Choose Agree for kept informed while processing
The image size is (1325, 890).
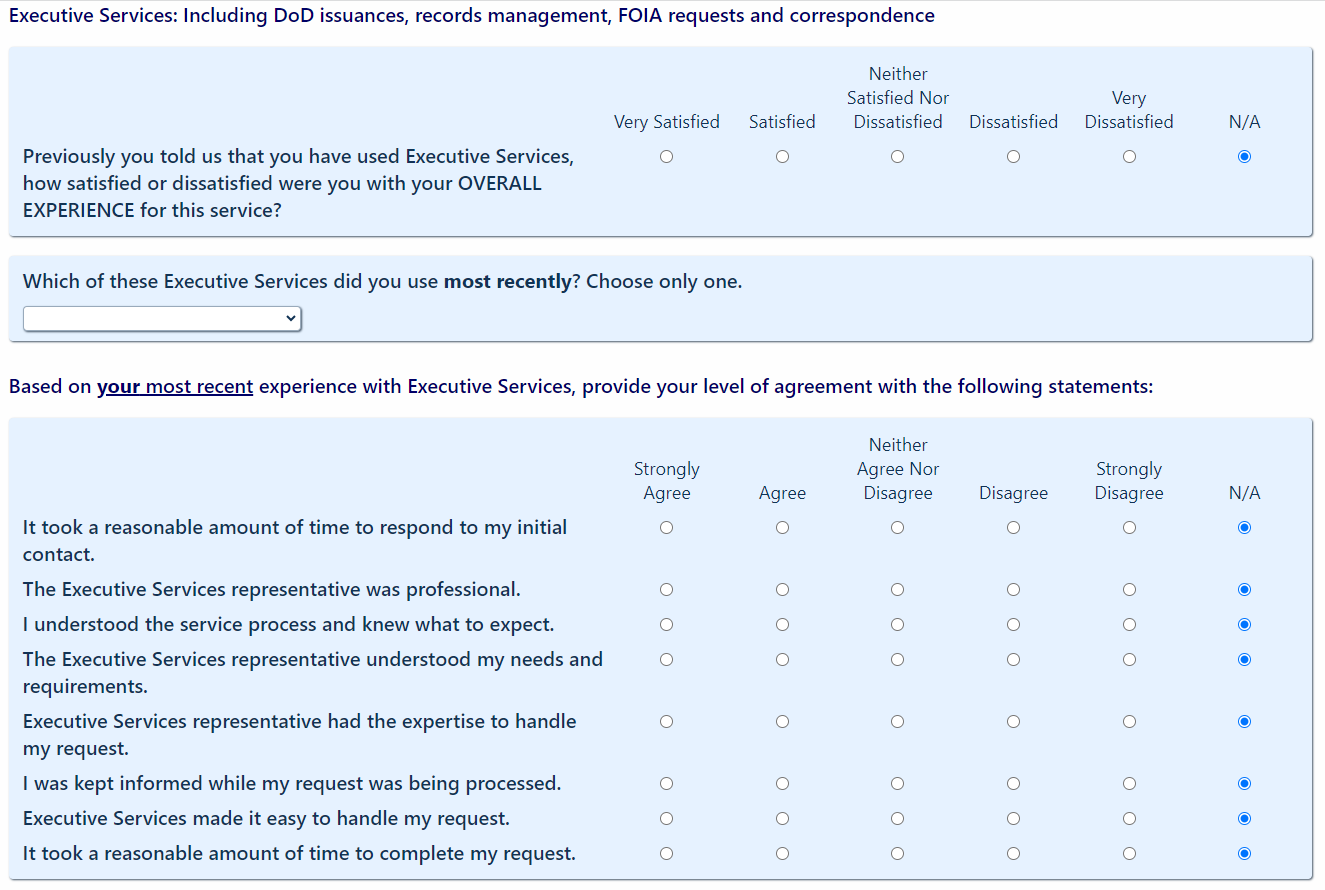tap(782, 784)
